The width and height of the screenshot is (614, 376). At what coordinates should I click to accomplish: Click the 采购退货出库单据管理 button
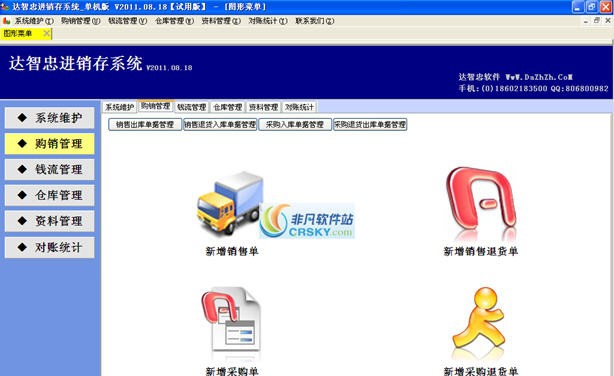coord(370,125)
